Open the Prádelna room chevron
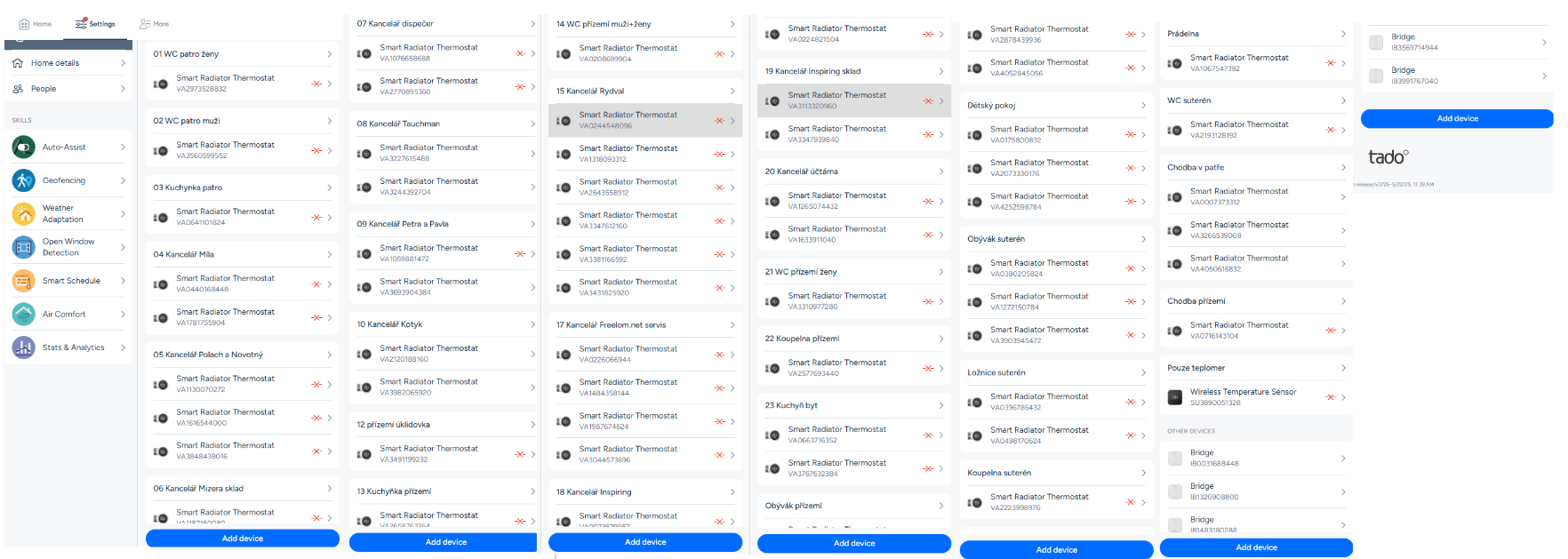The image size is (1568, 559). point(1343,34)
